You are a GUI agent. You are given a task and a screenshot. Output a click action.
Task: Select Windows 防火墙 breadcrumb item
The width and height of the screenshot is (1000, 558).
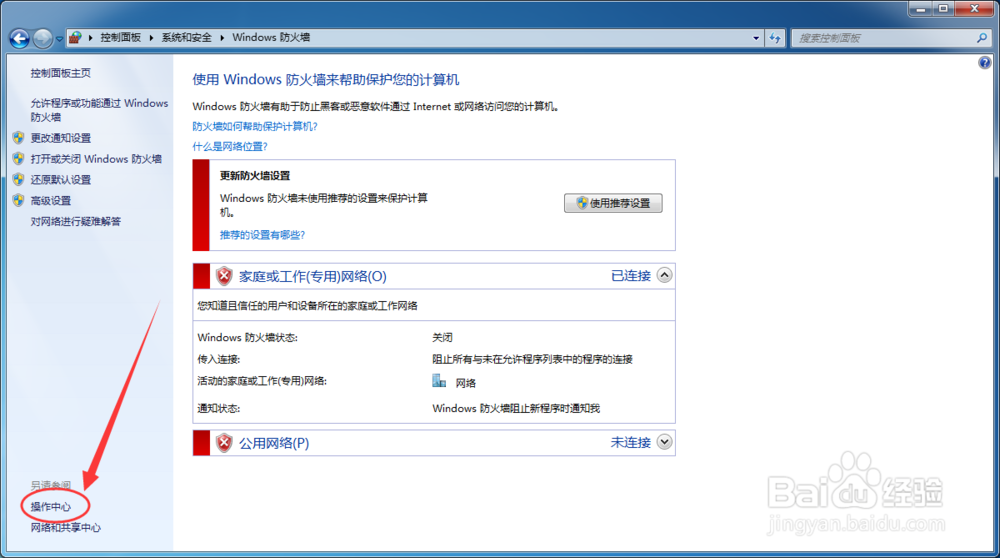click(x=271, y=38)
